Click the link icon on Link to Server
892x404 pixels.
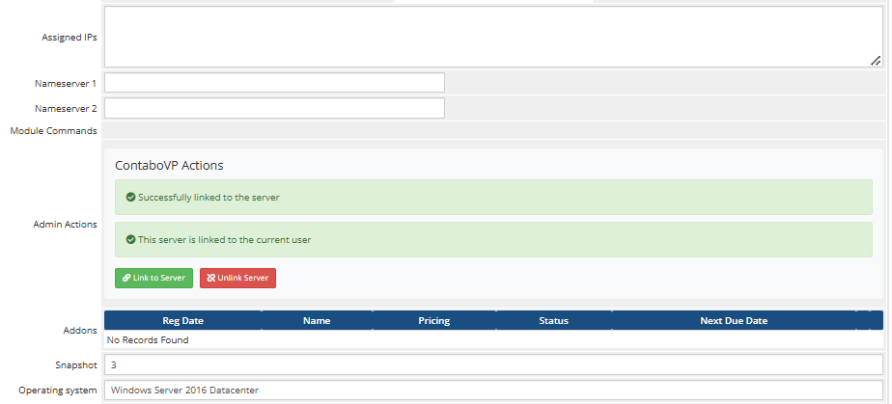[x=126, y=278]
